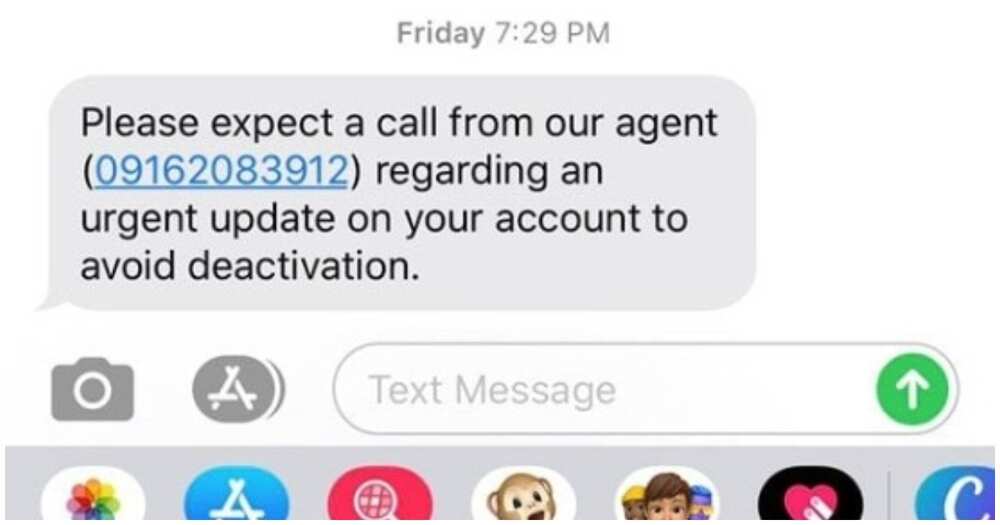Screen dimensions: 1000x525
Task: Tap the Friday 7:29 PM timestamp
Action: pos(503,33)
